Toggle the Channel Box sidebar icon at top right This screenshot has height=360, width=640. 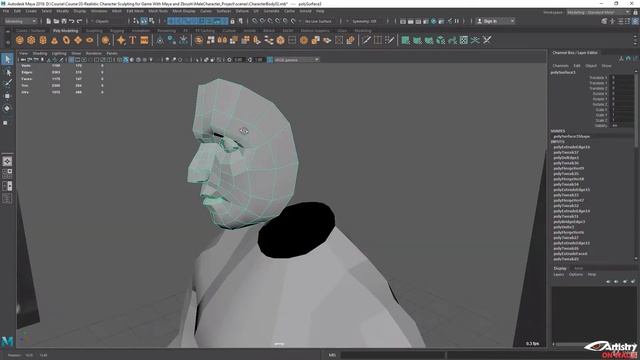635,21
